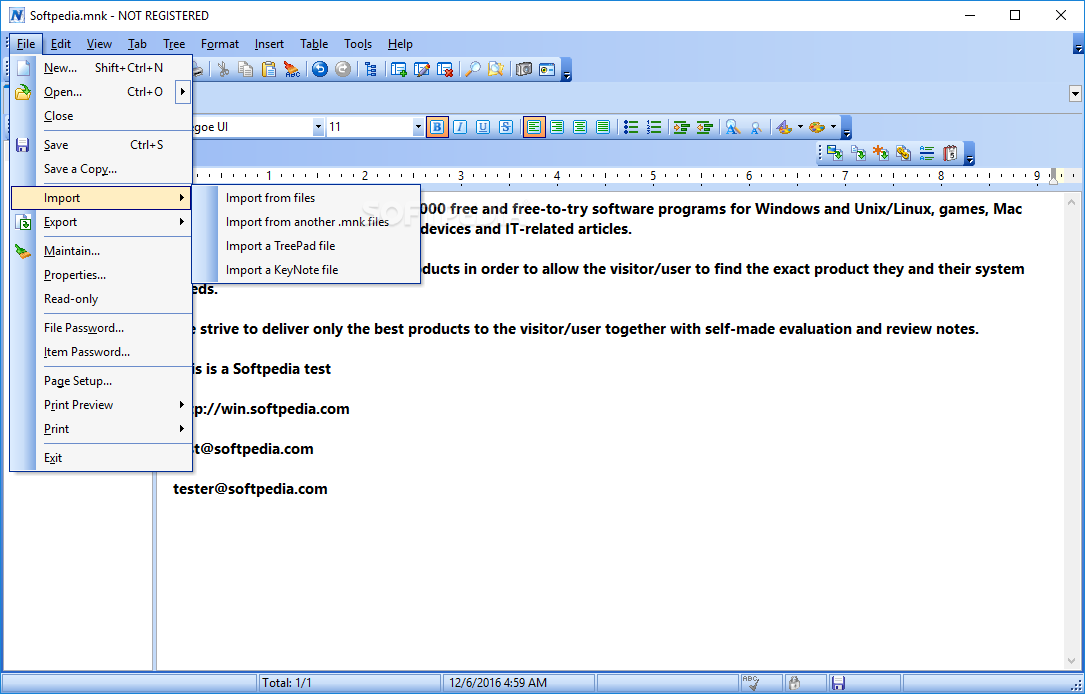The width and height of the screenshot is (1085, 694).
Task: Click the edit item icon with pencil
Action: 422,69
